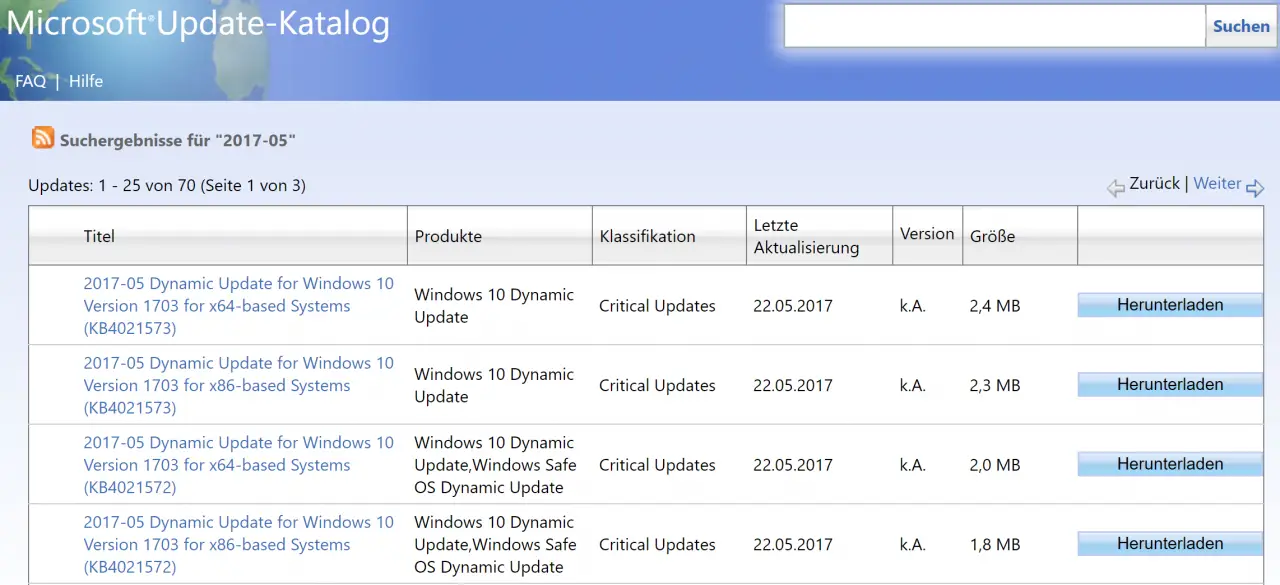Sort results by the Größe column header
Screen dimensions: 1280x585
click(992, 236)
